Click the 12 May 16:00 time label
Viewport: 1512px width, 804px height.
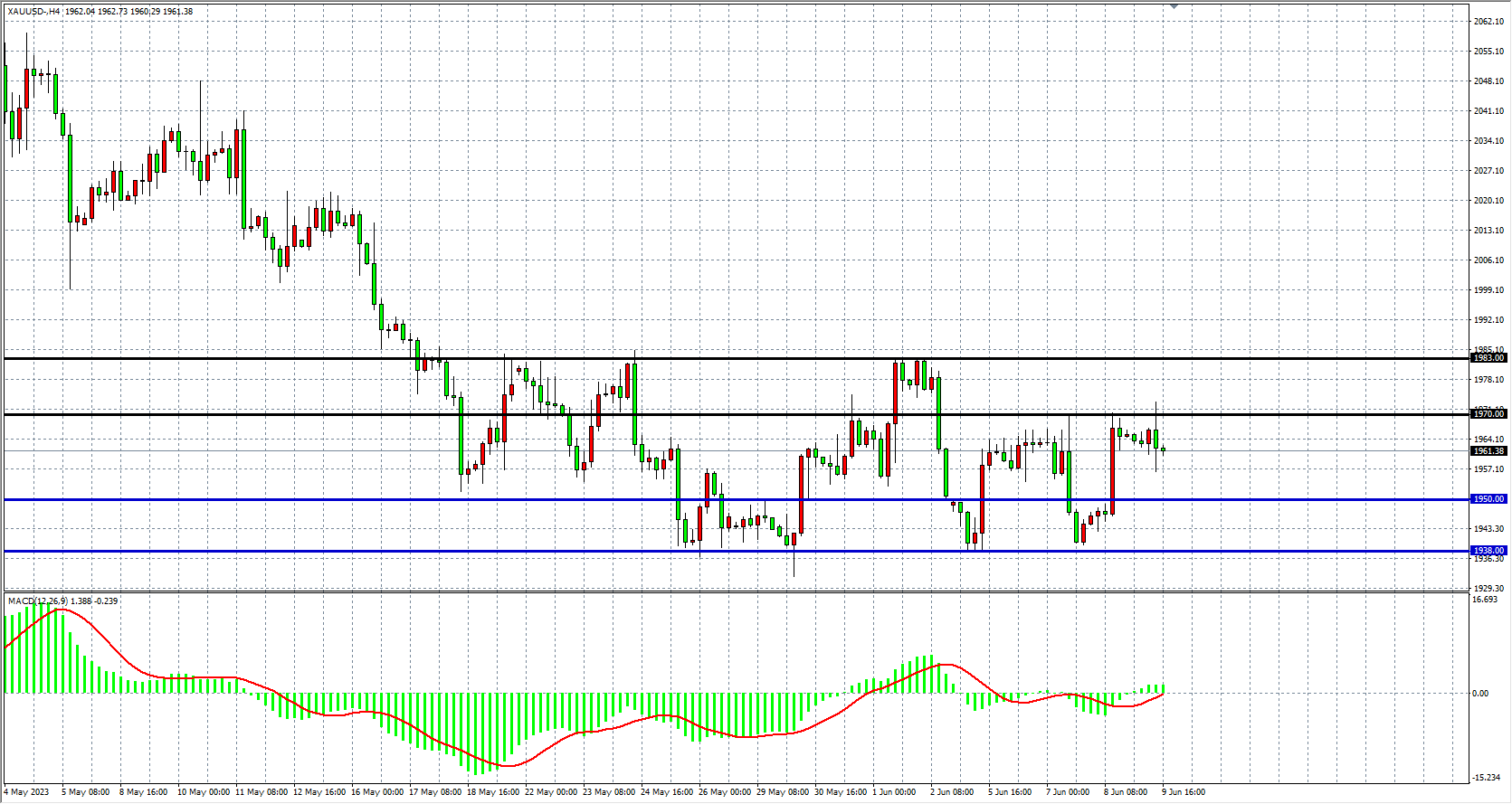[x=319, y=792]
